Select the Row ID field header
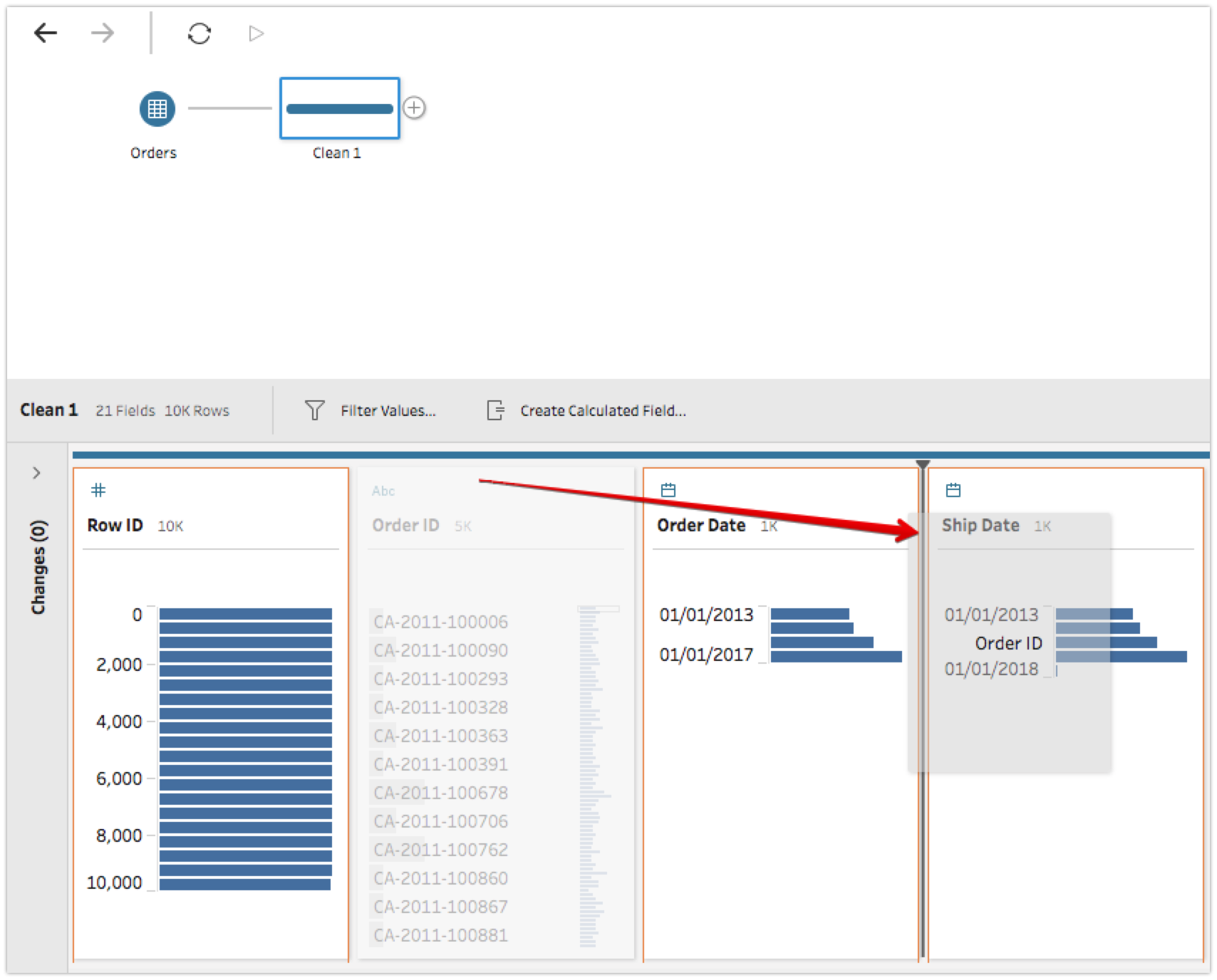1217x980 pixels. pos(114,526)
